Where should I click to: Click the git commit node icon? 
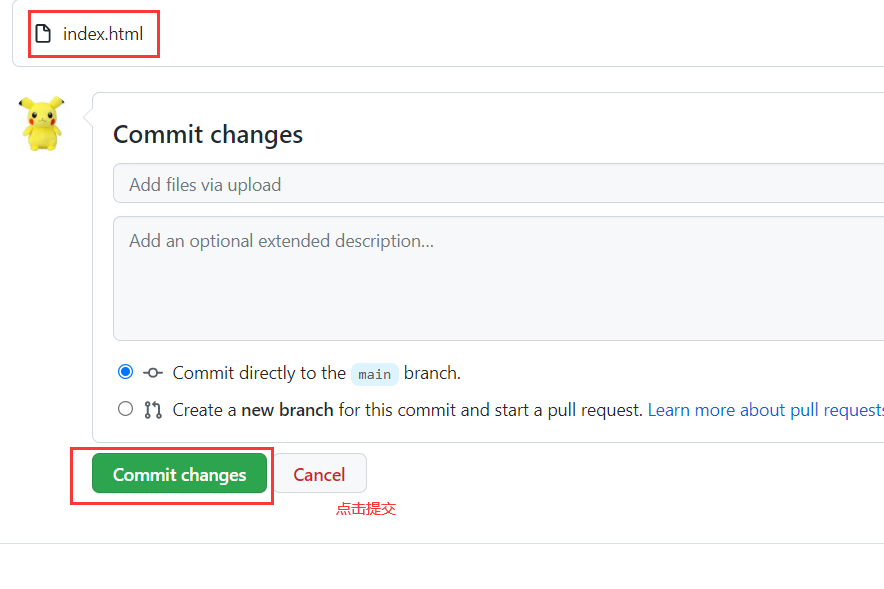[x=153, y=373]
